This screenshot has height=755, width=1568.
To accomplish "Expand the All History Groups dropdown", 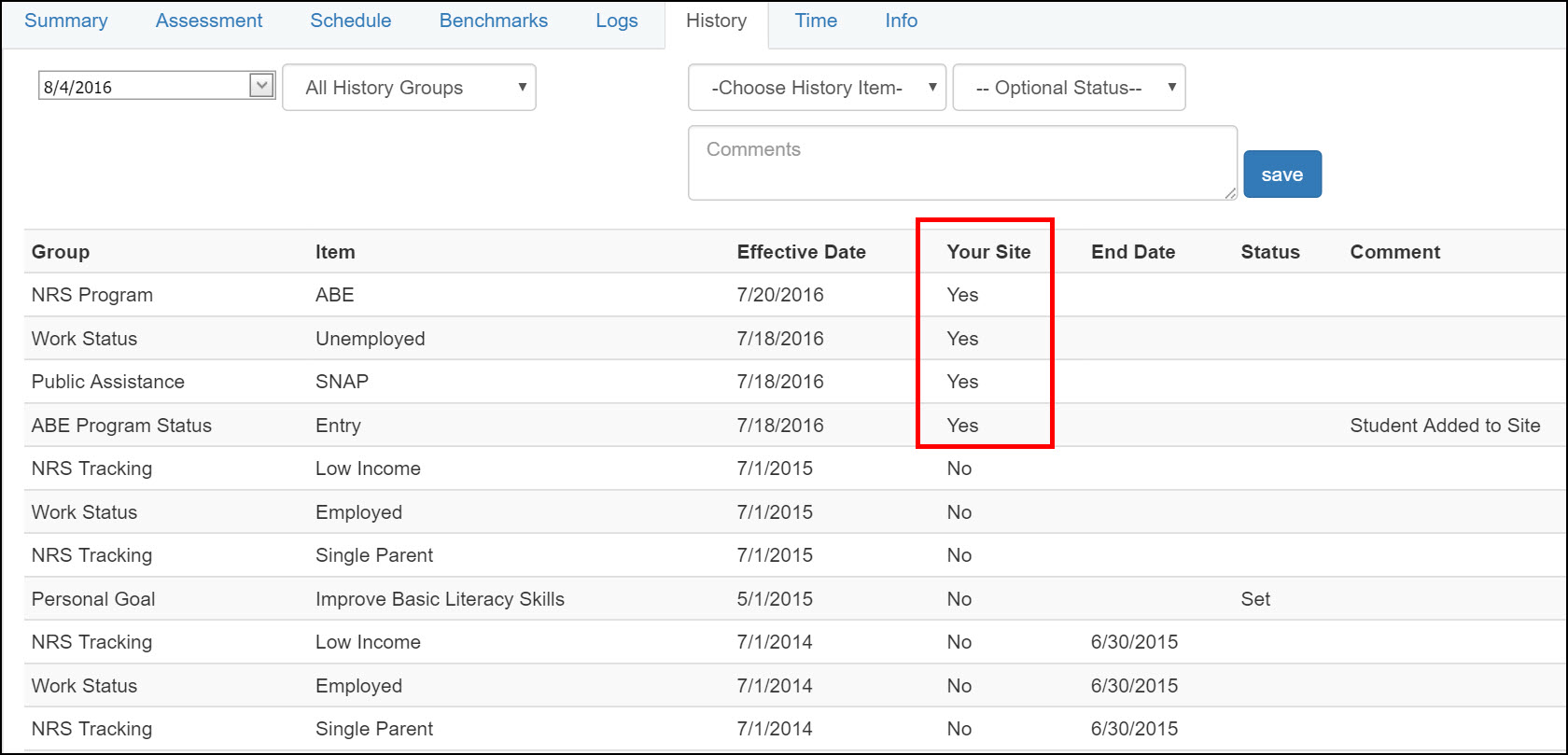I will 409,88.
